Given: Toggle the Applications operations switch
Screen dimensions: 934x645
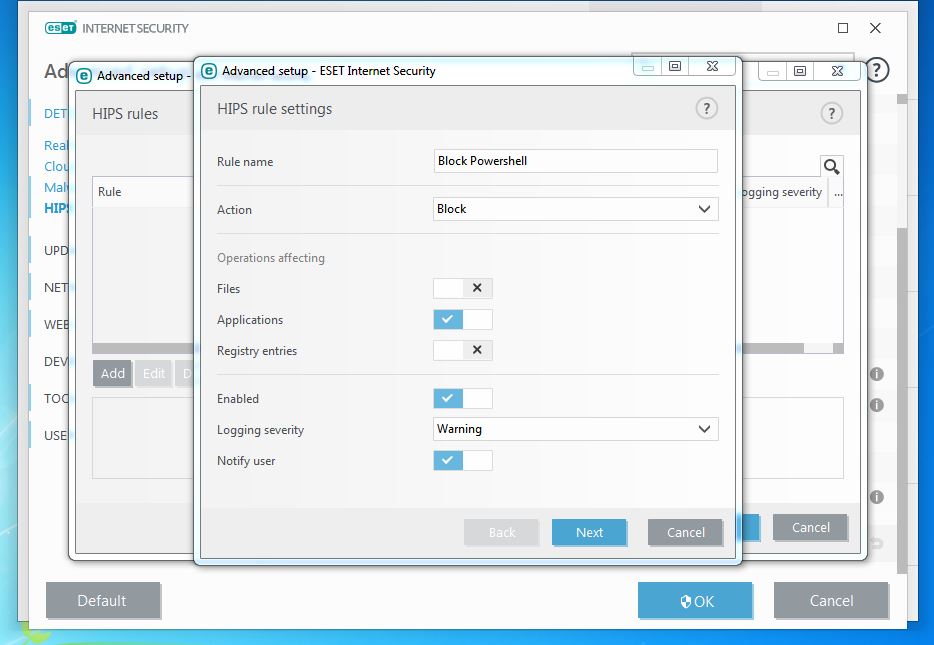Looking at the screenshot, I should [463, 319].
